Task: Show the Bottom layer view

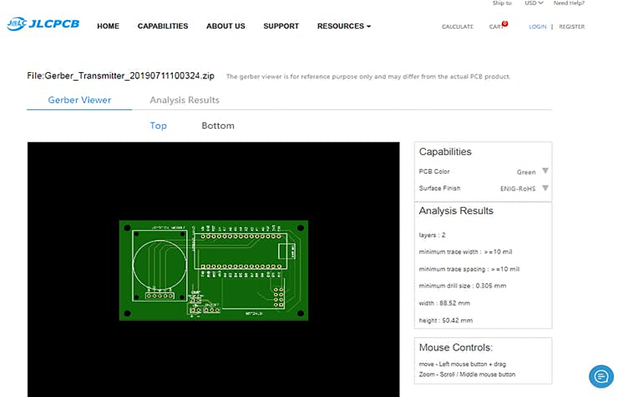Action: click(218, 126)
